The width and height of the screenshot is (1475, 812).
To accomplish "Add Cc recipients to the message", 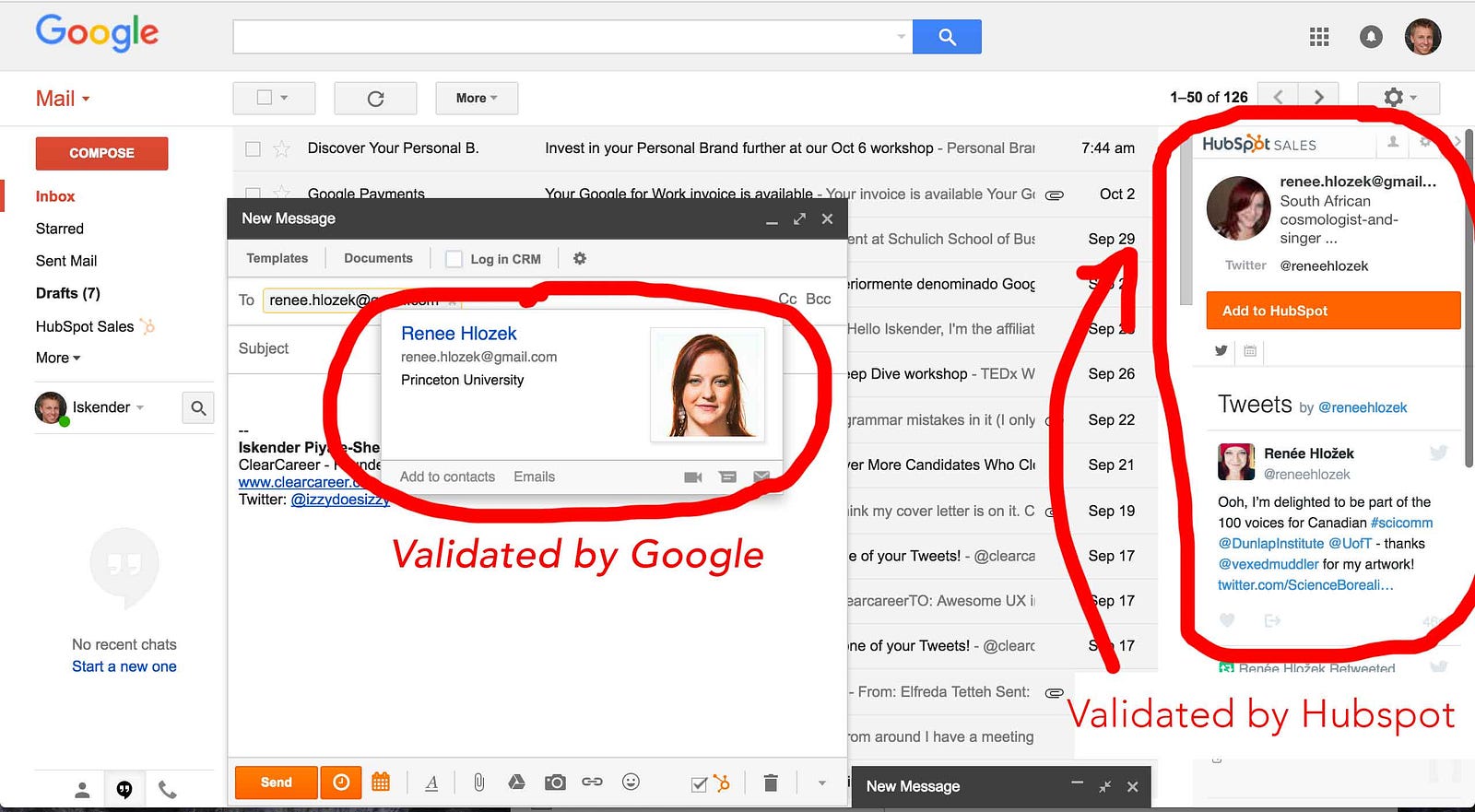I will pos(787,300).
